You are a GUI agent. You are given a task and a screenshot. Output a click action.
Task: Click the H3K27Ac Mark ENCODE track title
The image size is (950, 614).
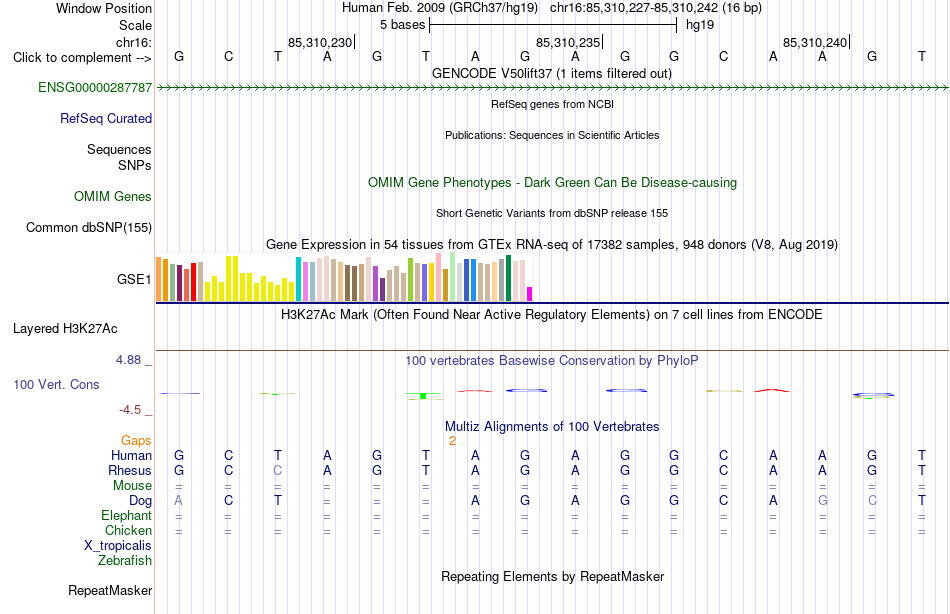[552, 315]
